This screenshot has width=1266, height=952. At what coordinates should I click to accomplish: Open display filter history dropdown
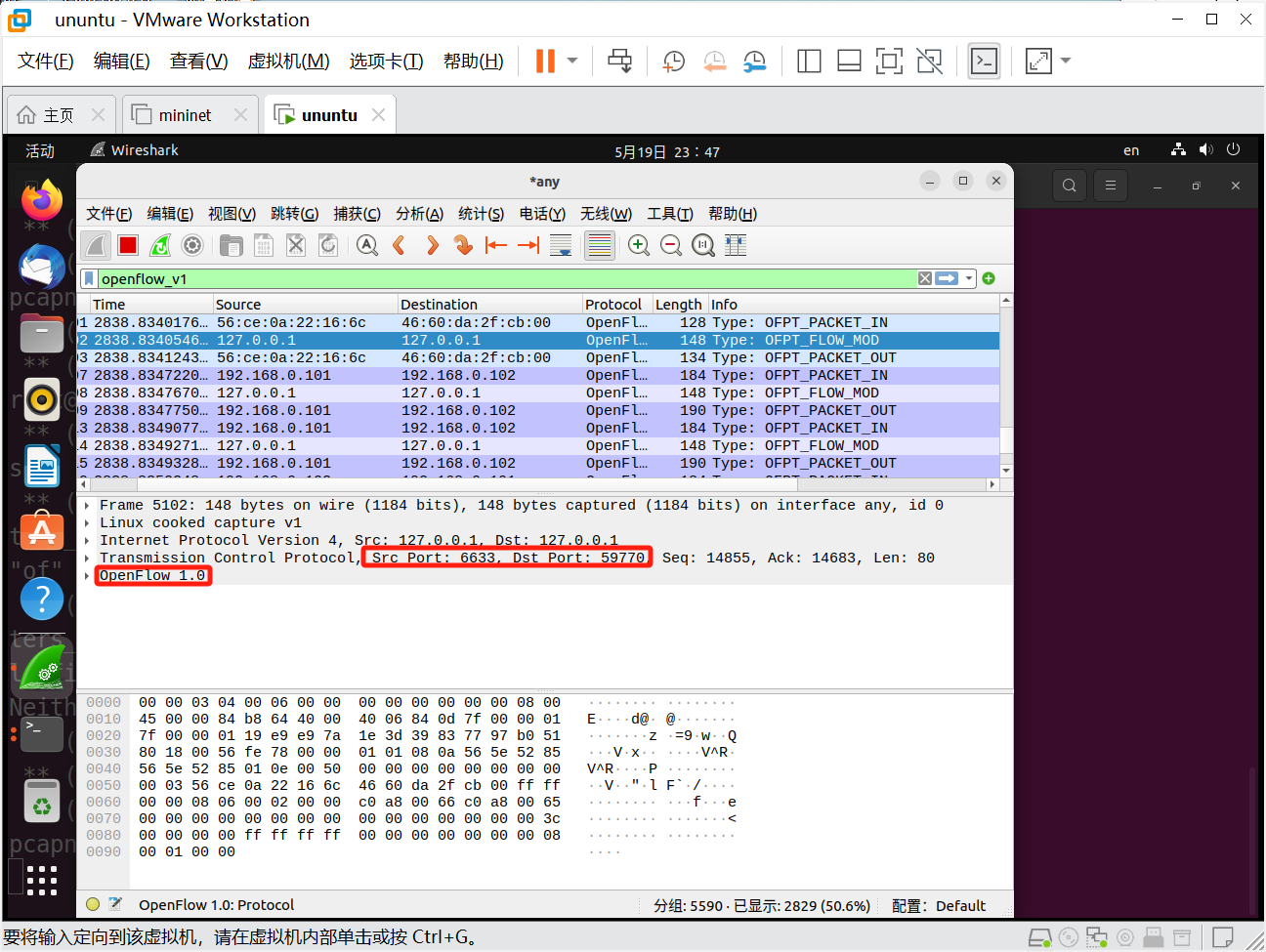pyautogui.click(x=969, y=278)
